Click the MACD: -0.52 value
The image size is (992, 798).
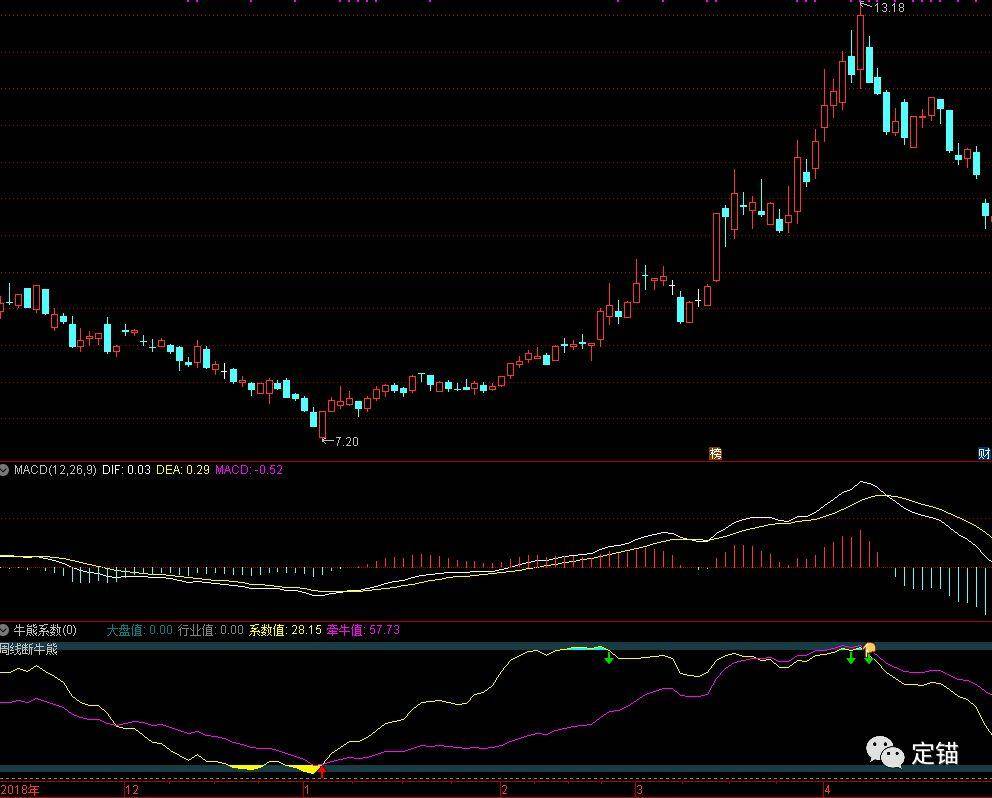tap(249, 470)
